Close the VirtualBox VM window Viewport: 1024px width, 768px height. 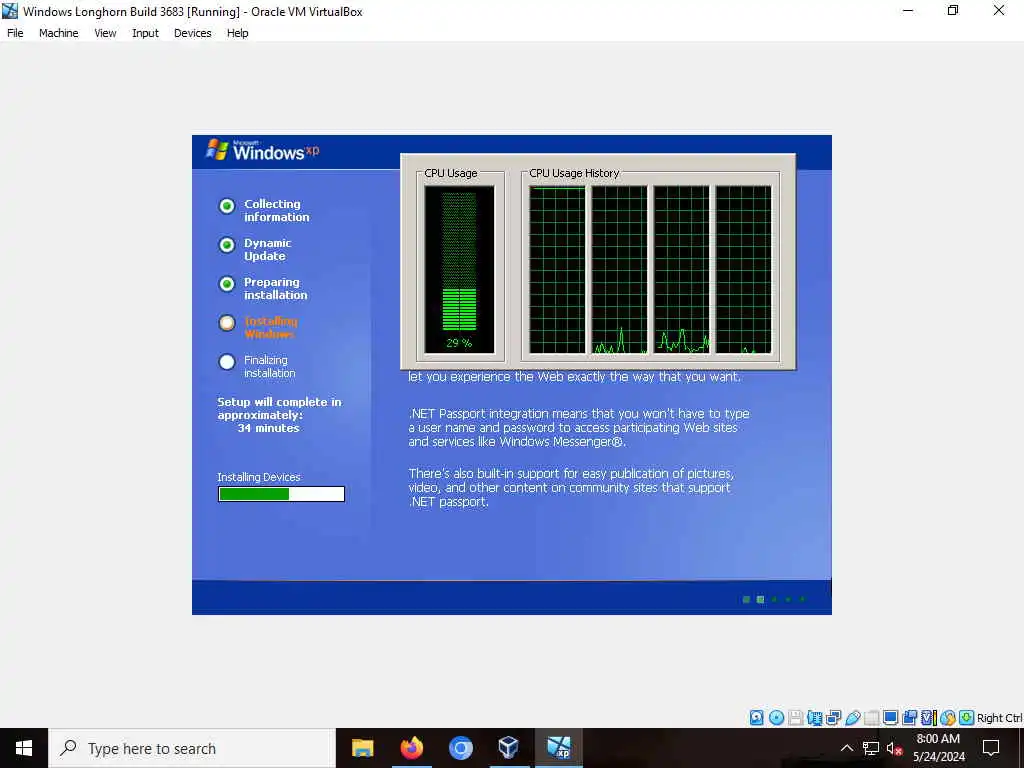pyautogui.click(x=999, y=11)
